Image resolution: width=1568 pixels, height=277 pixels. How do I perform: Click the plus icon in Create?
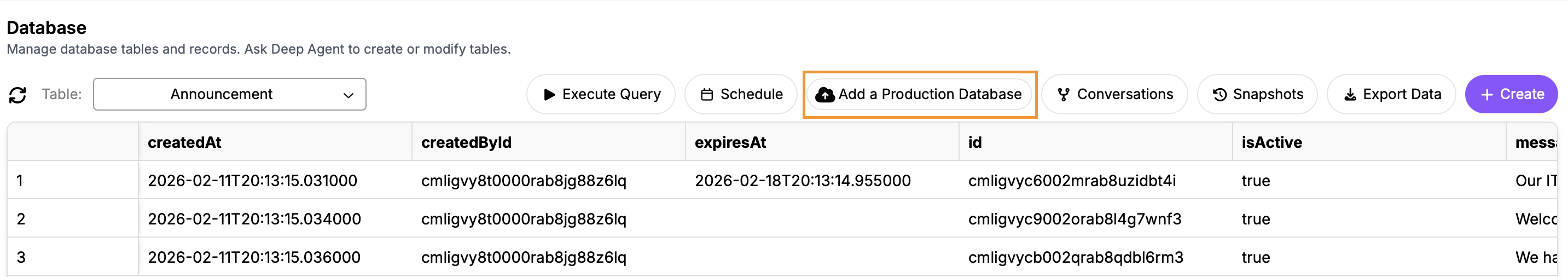coord(1487,94)
